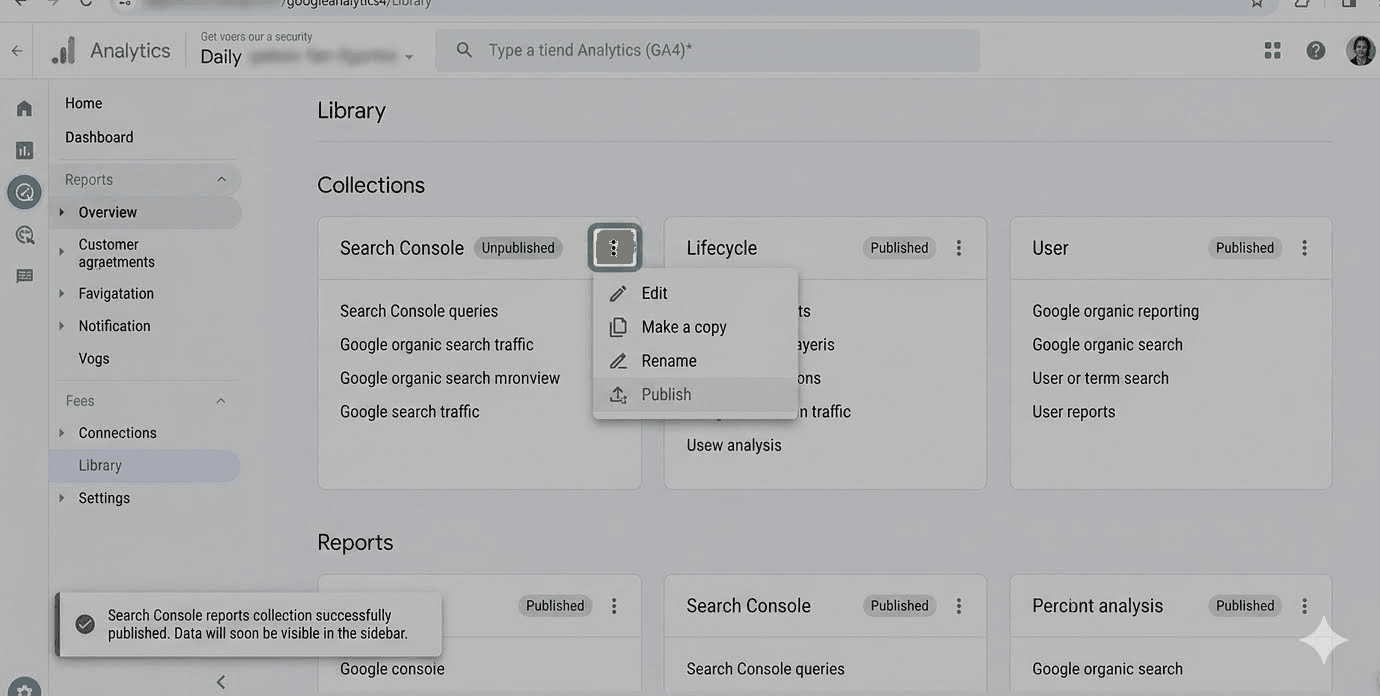The height and width of the screenshot is (696, 1380).
Task: Click the search magnifier icon
Action: [464, 50]
